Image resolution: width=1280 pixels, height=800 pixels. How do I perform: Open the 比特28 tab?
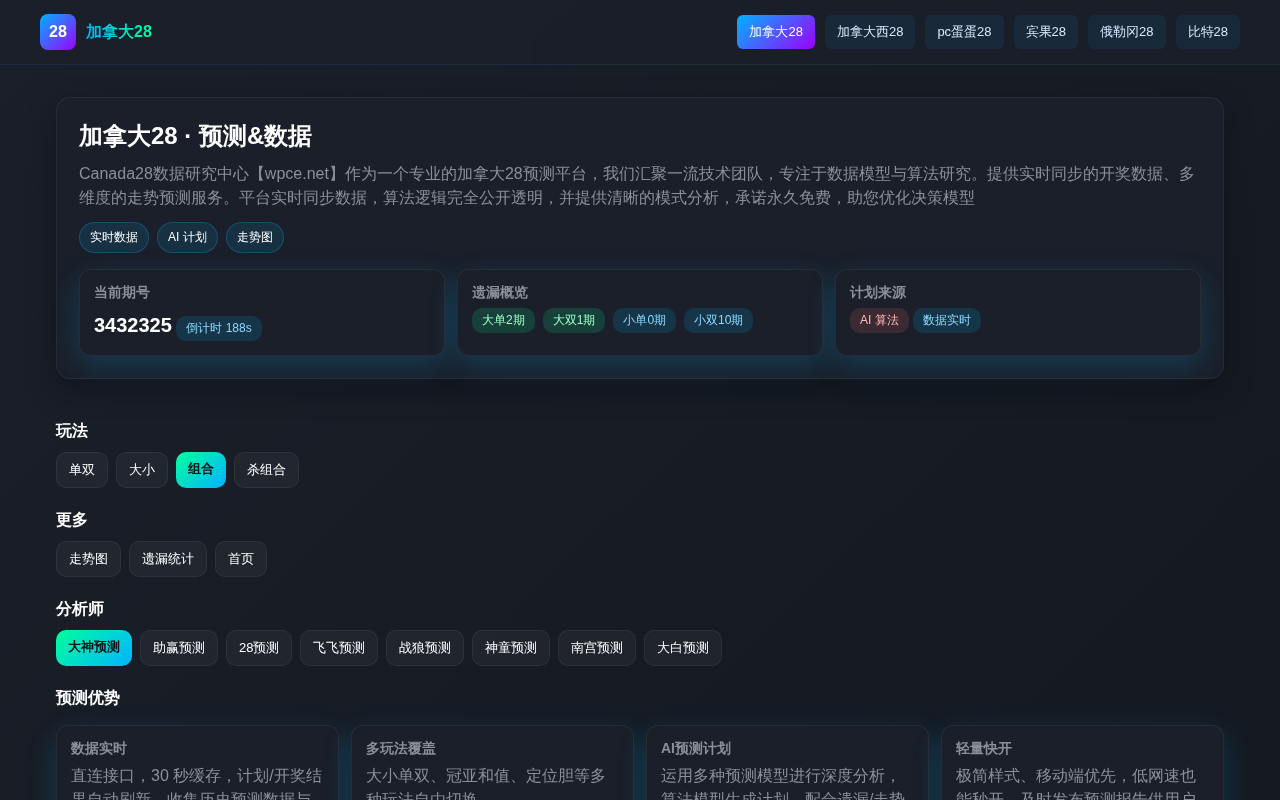[x=1208, y=32]
